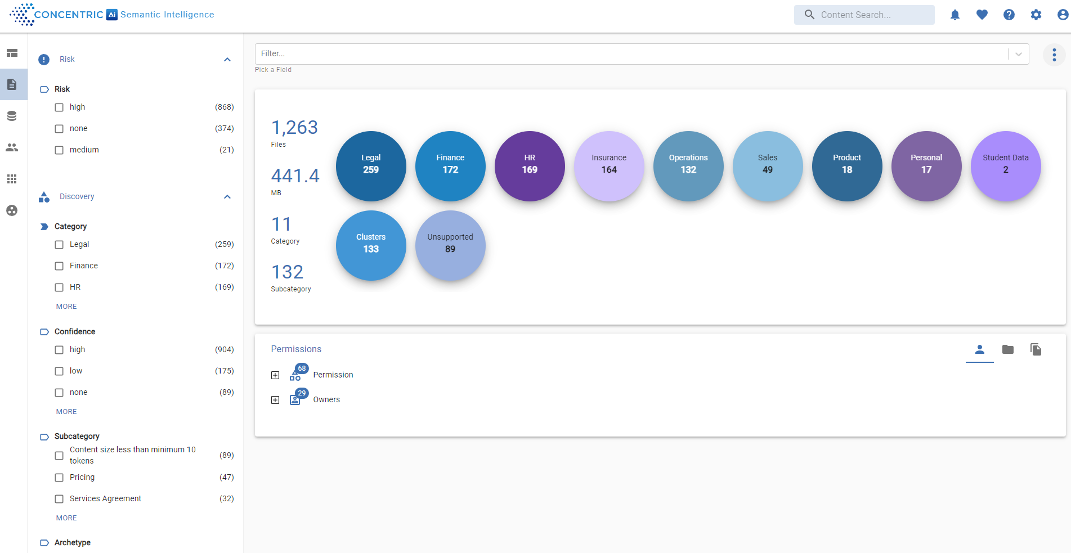
Task: Click the help question mark icon
Action: 1008,15
